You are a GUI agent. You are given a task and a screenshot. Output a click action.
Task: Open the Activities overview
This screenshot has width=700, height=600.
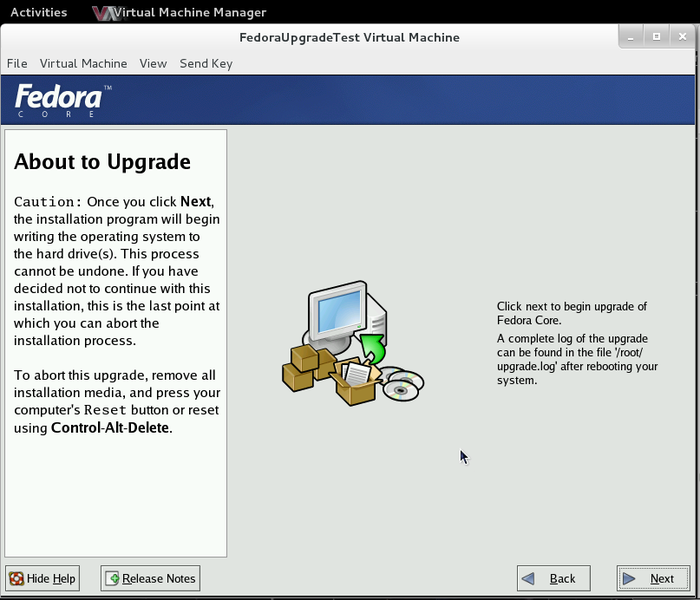tap(38, 12)
